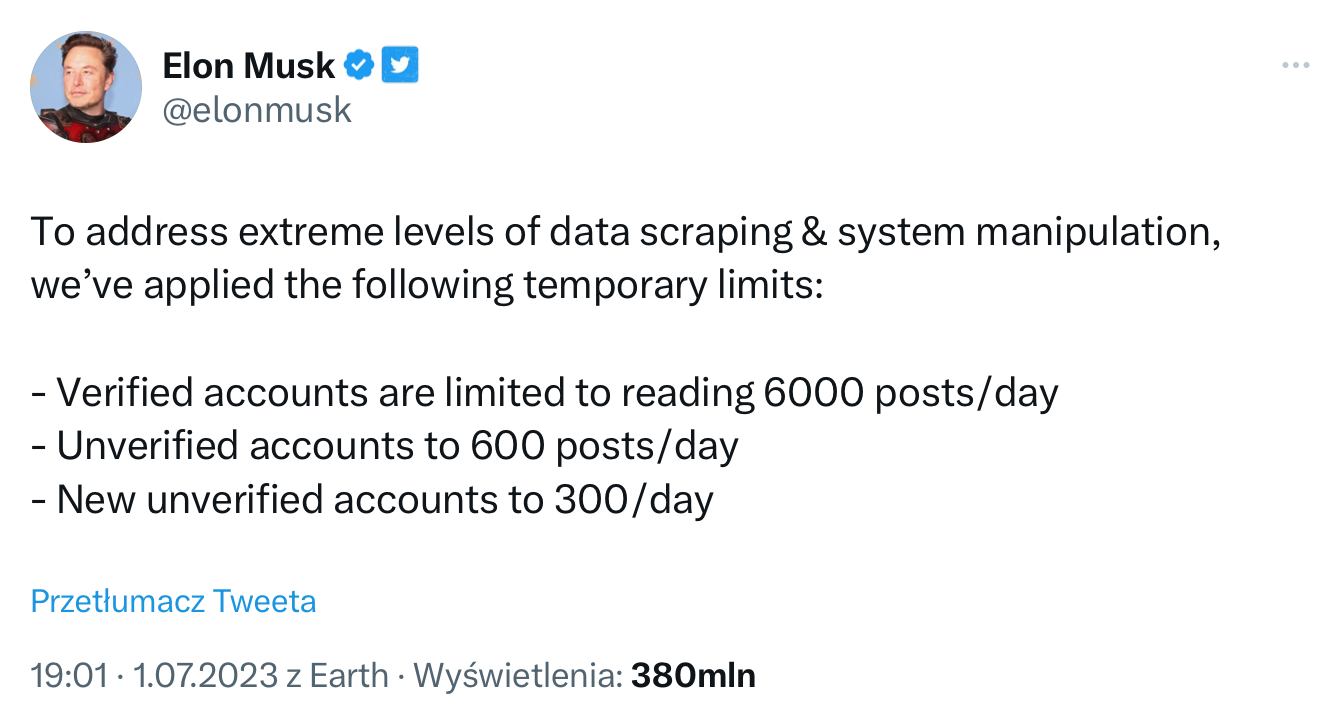Image resolution: width=1342 pixels, height=723 pixels.
Task: Open the three-dot more options menu
Action: click(1295, 66)
